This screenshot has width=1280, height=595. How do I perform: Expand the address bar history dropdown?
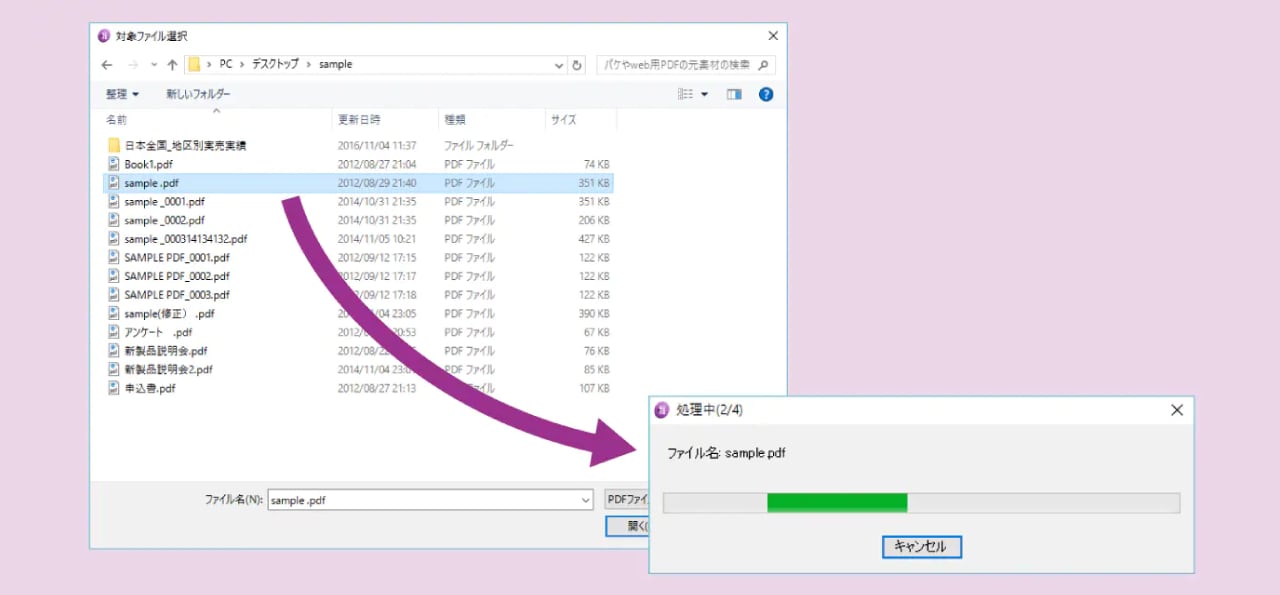click(559, 65)
